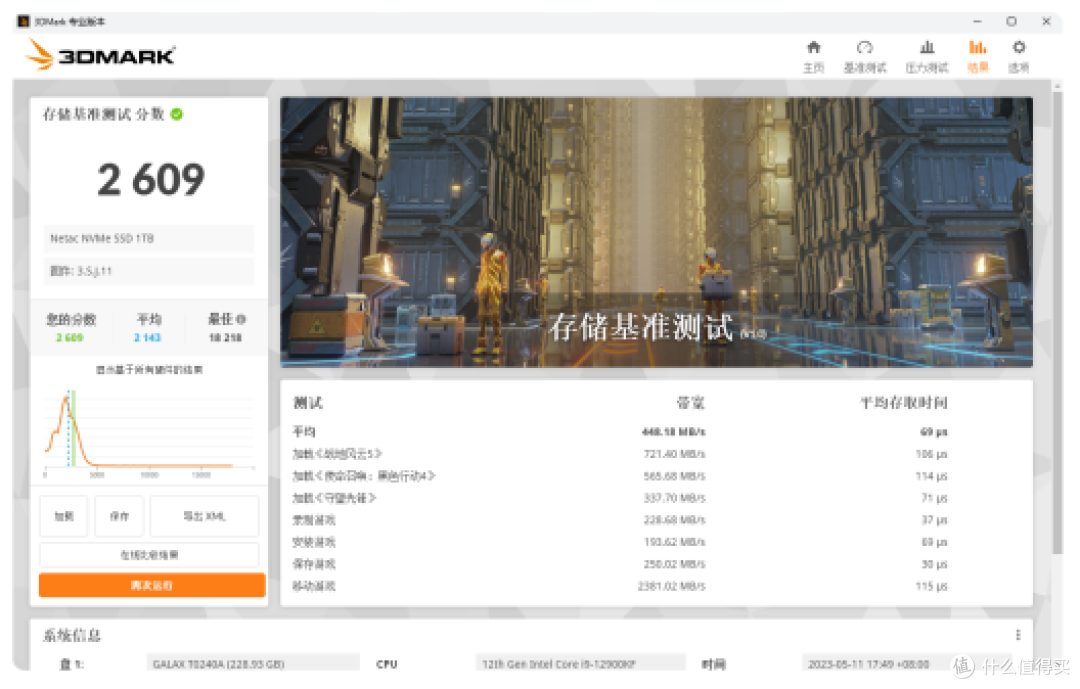1080x689 pixels.
Task: Go to the Home (主页) tab
Action: click(x=813, y=56)
